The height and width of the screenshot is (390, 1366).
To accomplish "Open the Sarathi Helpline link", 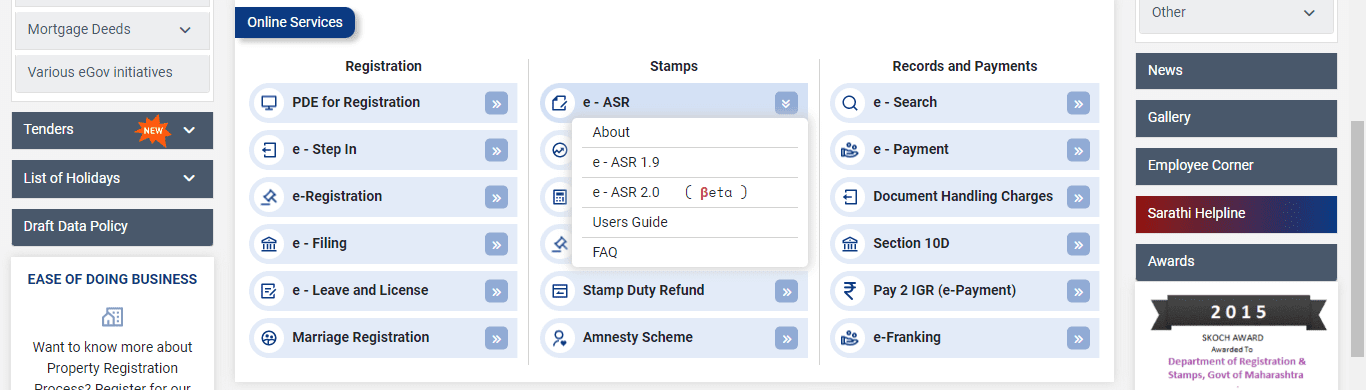I will pos(1236,214).
